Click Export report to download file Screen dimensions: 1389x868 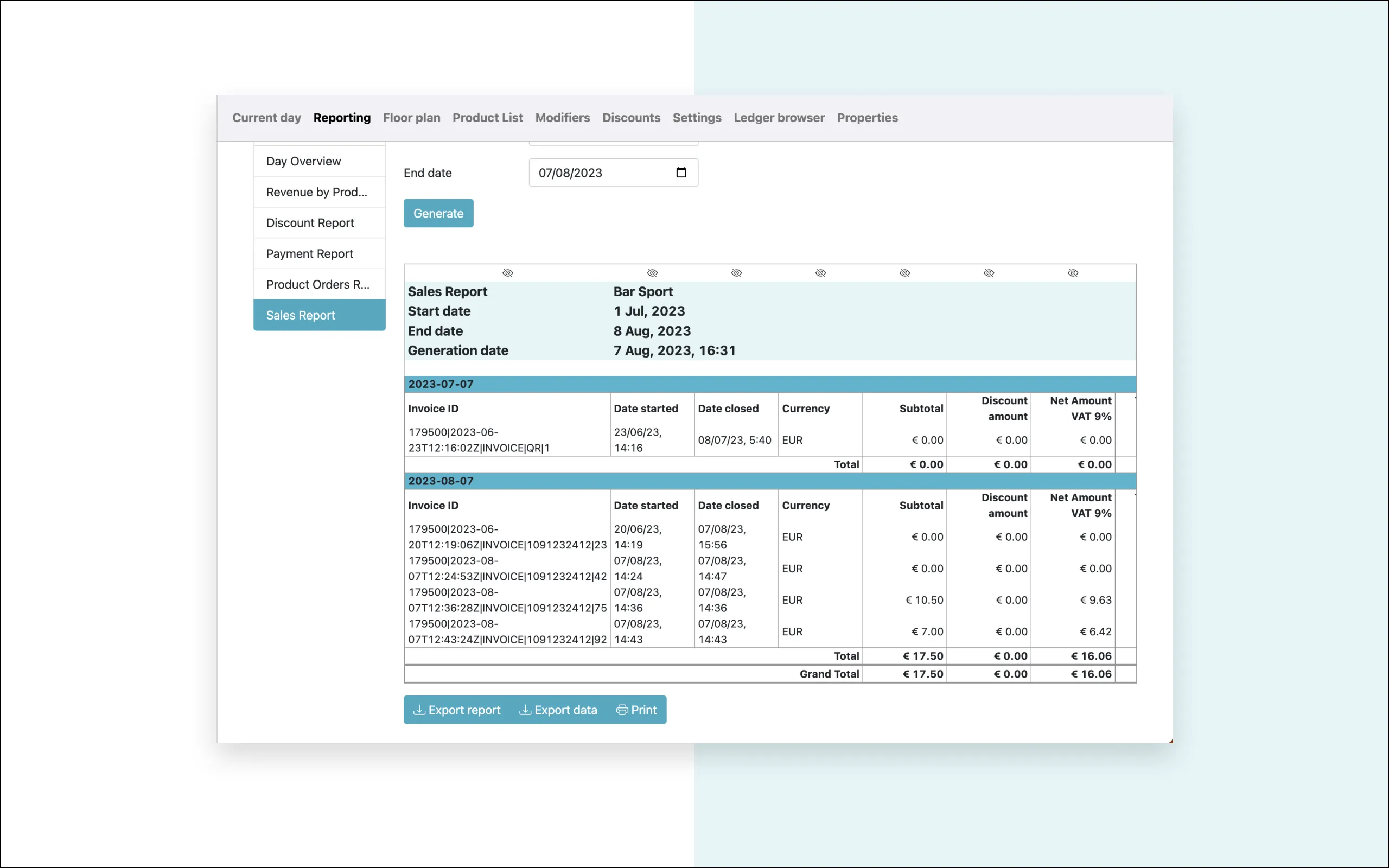coord(455,709)
